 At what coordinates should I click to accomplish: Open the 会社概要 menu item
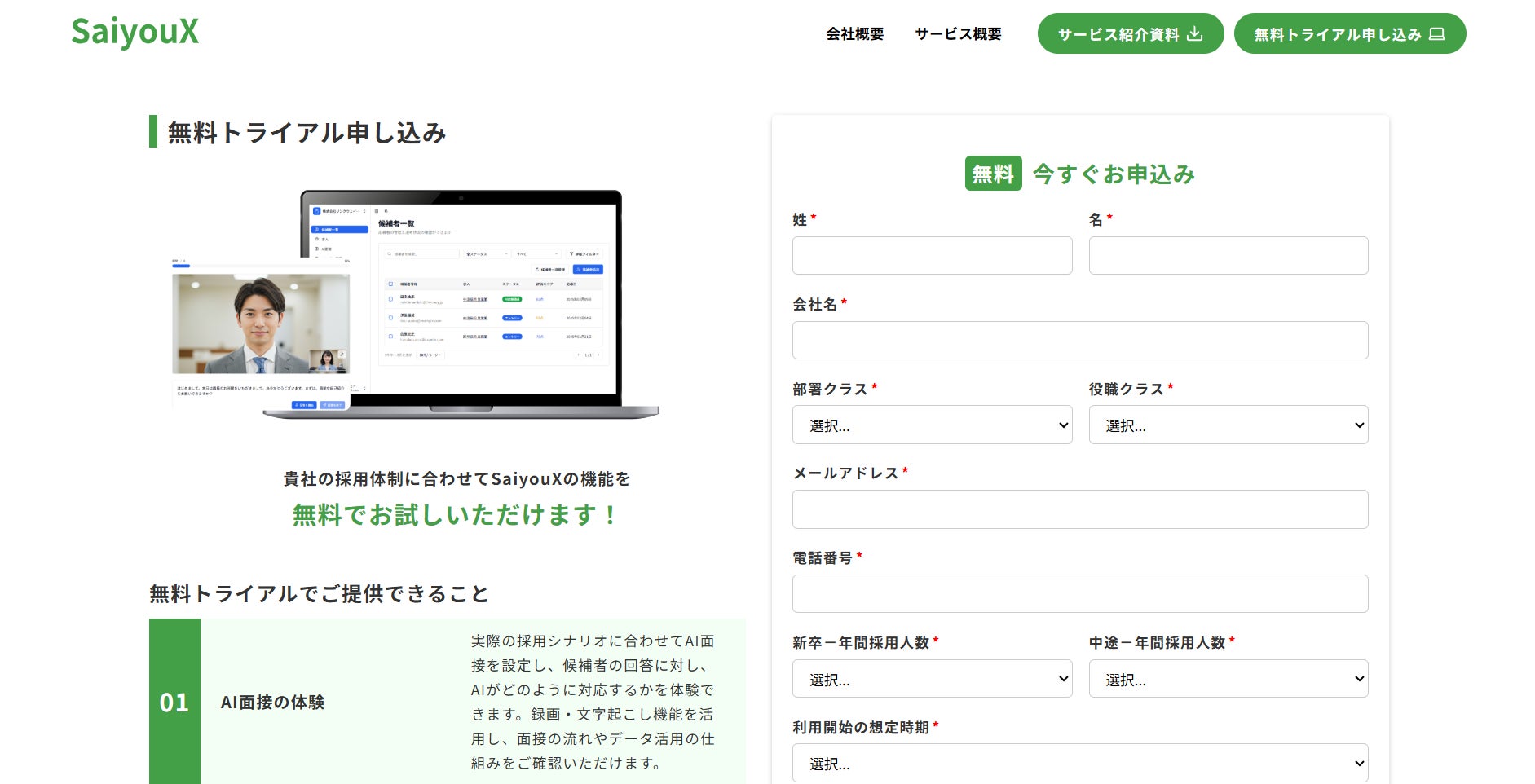(855, 34)
